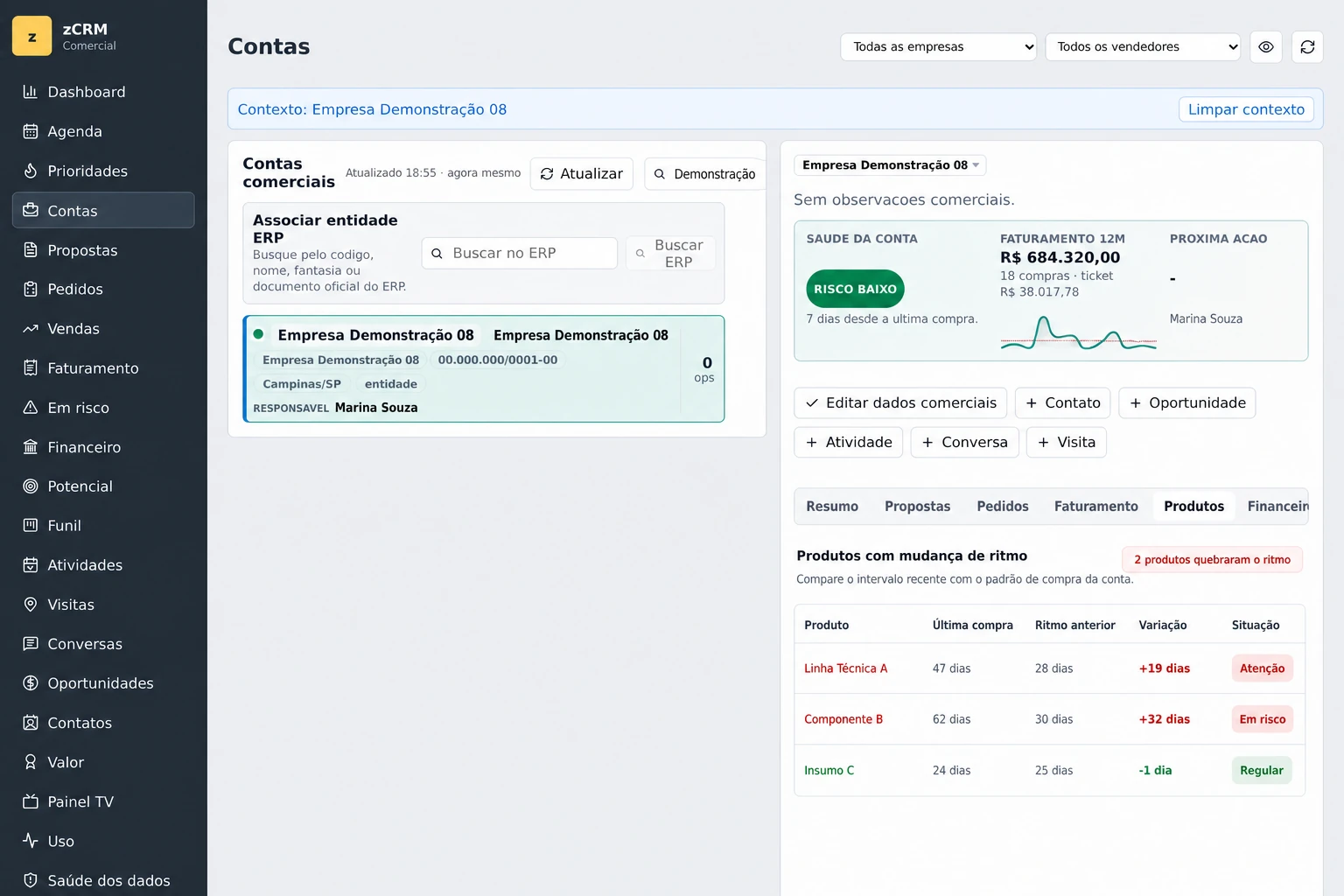Click the Buscar ERP button
This screenshot has width=1344, height=896.
(671, 253)
